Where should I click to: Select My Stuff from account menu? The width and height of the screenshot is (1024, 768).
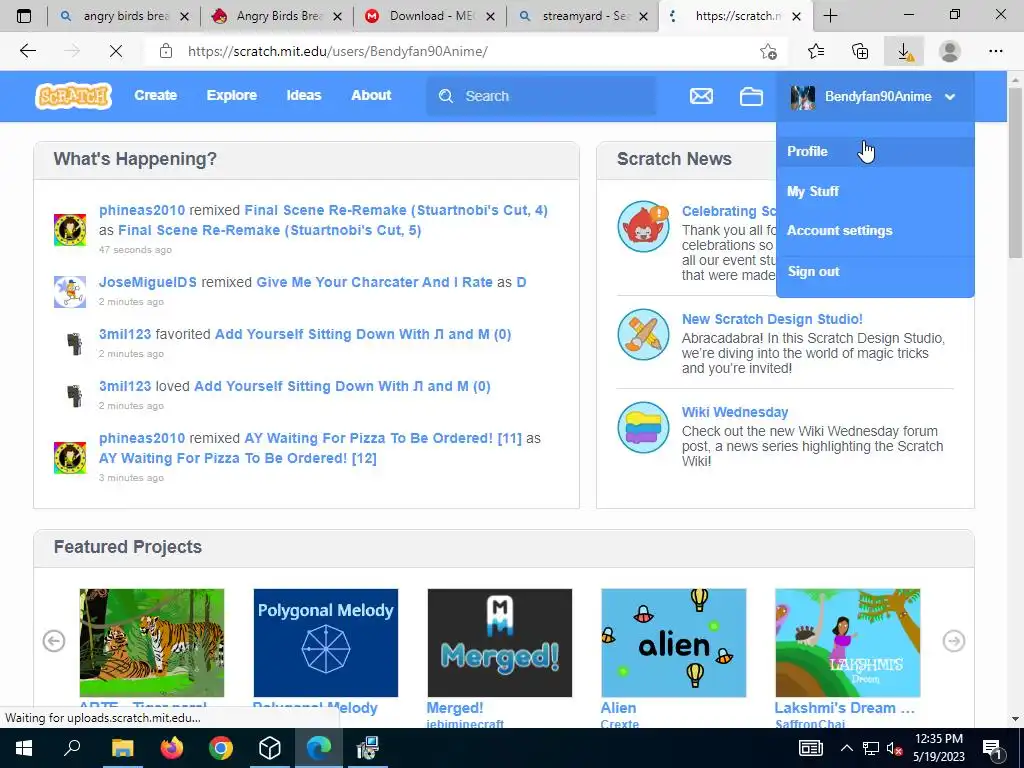click(875, 191)
